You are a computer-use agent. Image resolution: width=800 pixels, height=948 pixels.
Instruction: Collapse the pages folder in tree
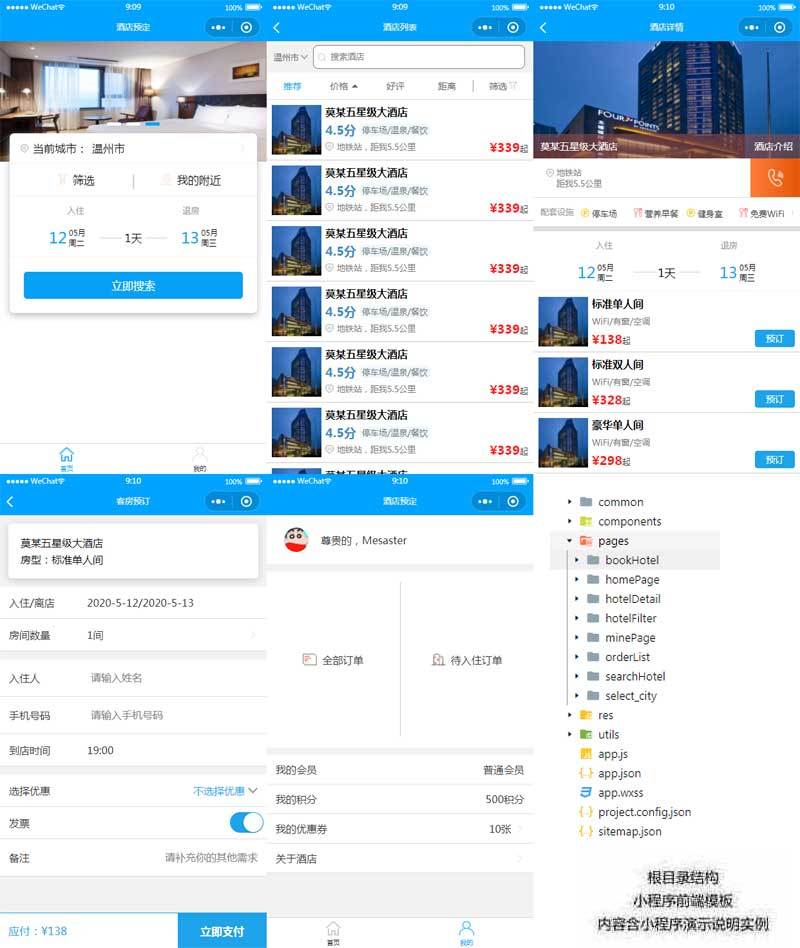pyautogui.click(x=570, y=541)
